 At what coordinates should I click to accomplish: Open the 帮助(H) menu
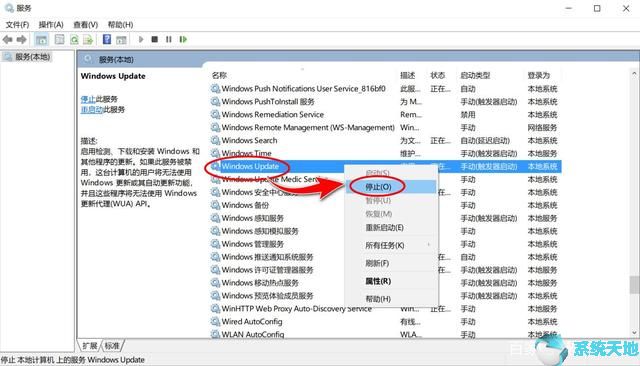pyautogui.click(x=120, y=24)
